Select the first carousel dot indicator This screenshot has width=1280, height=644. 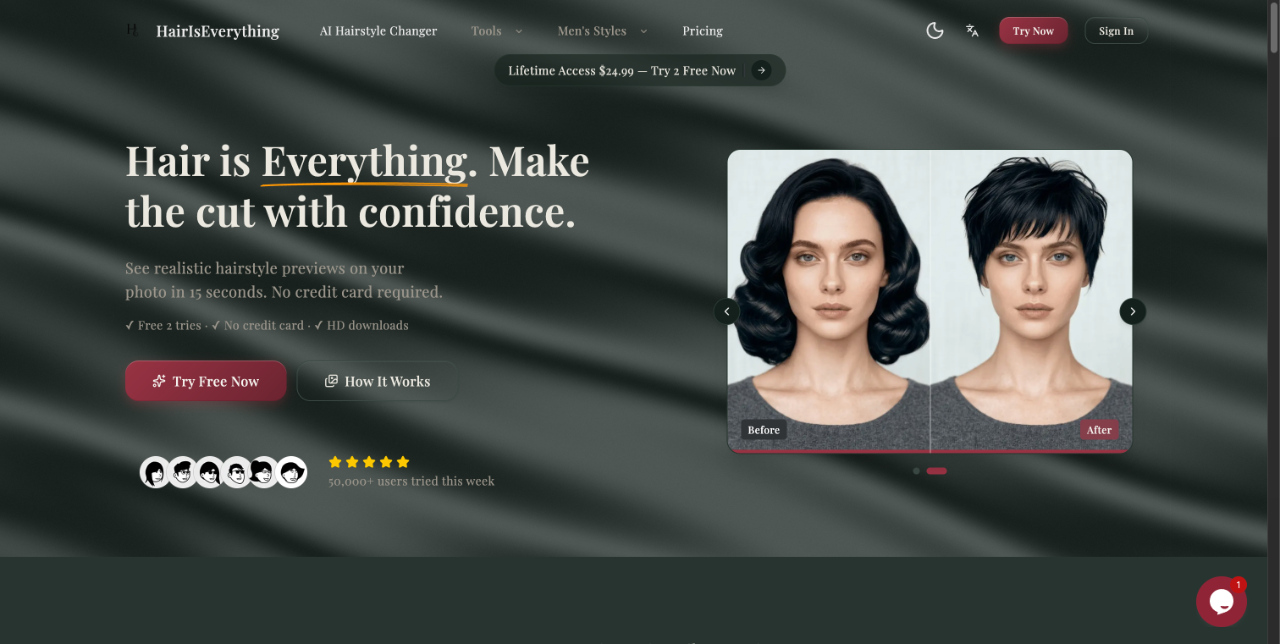[x=916, y=471]
